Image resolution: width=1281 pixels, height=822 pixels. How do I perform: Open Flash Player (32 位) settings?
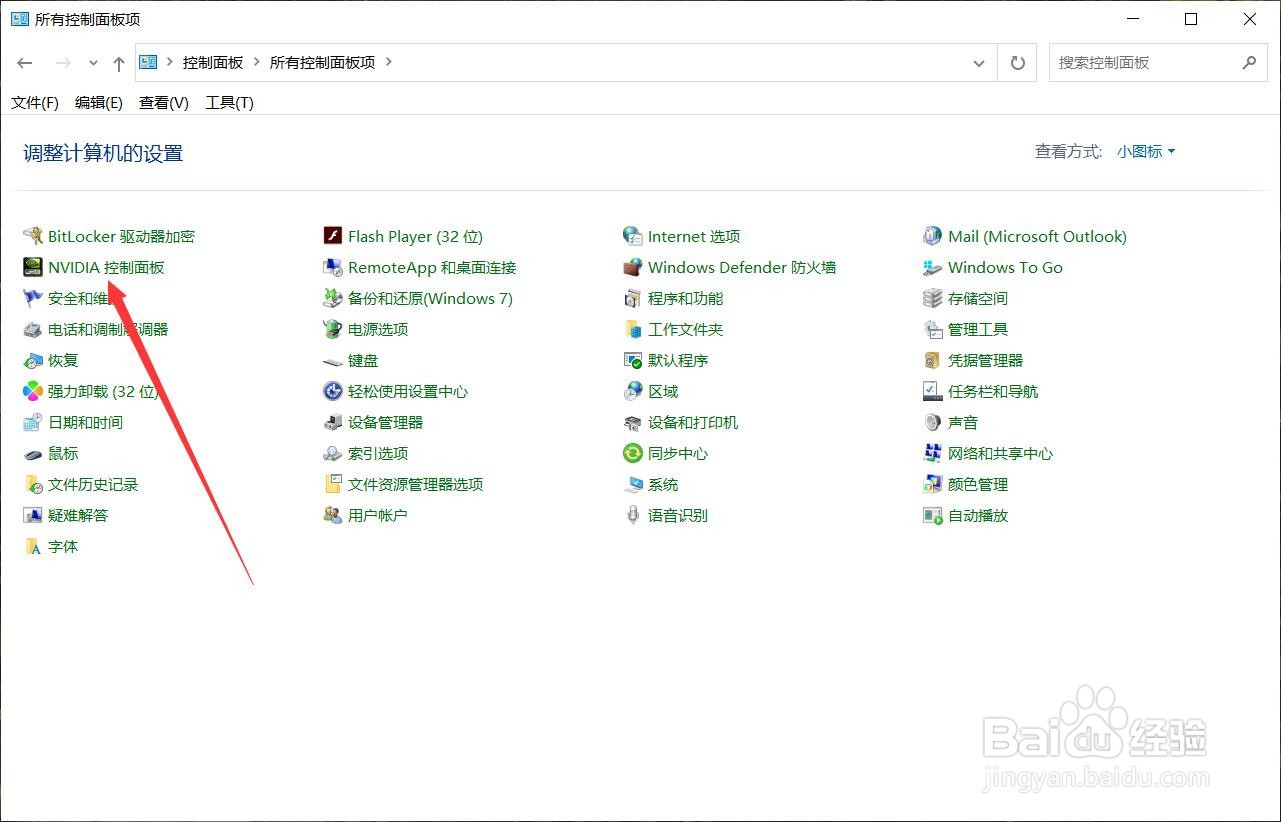414,236
